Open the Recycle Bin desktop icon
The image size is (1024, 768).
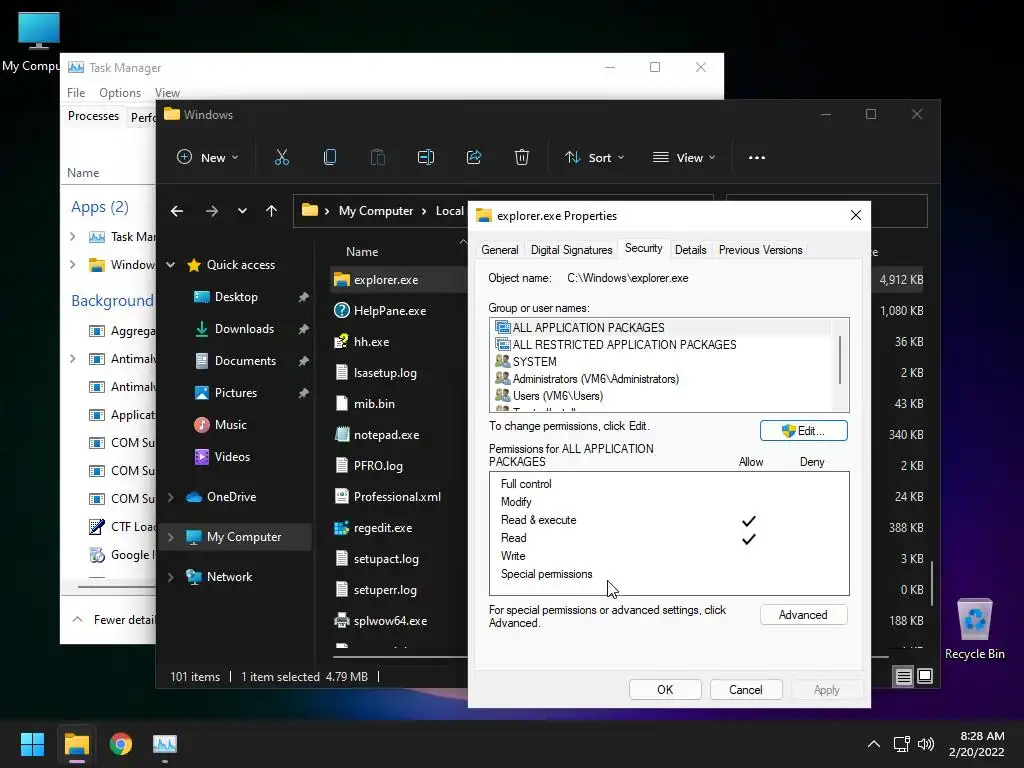pyautogui.click(x=974, y=629)
